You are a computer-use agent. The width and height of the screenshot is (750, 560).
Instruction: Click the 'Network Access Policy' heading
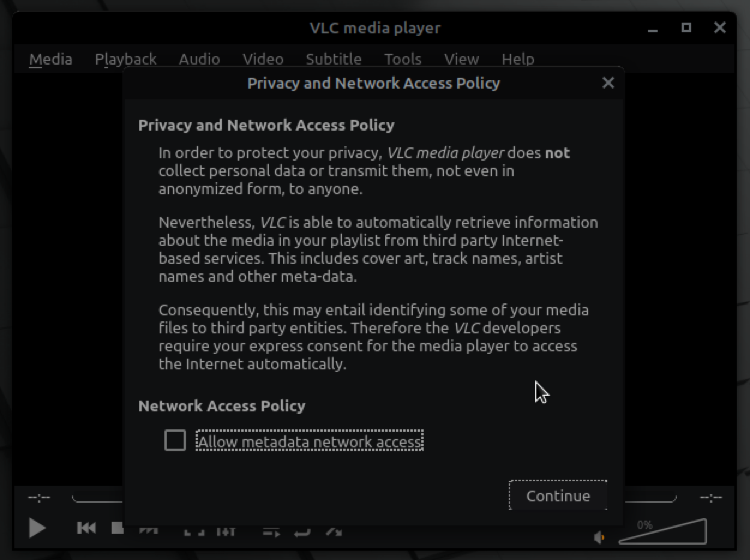pyautogui.click(x=221, y=406)
